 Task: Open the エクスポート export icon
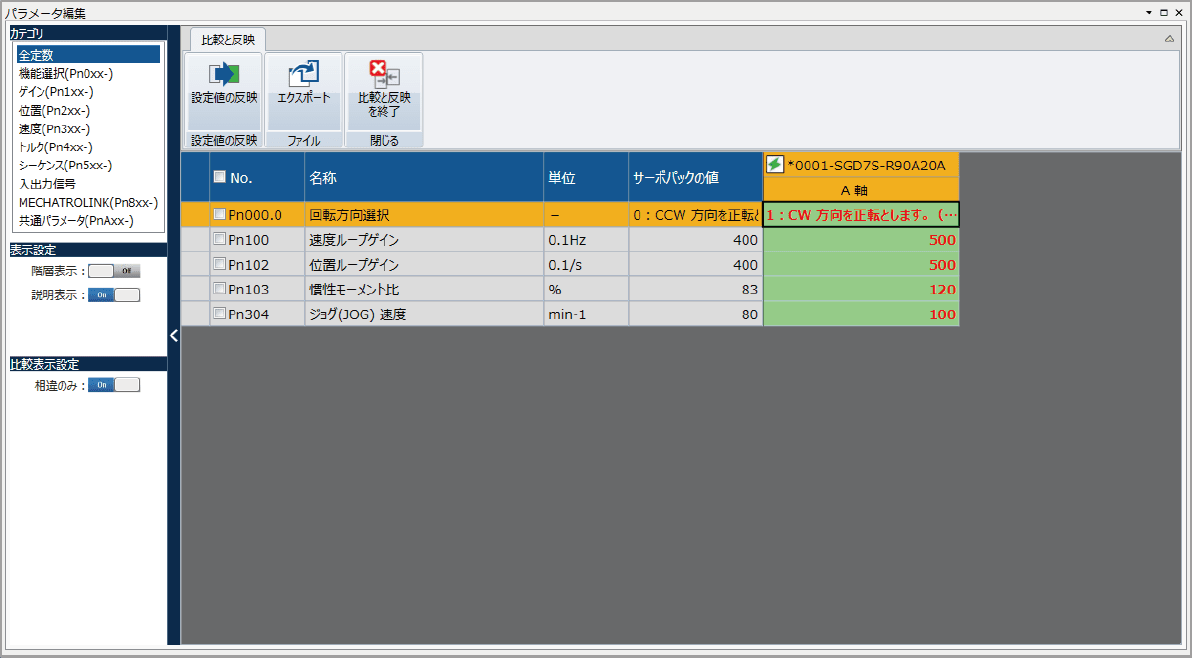click(x=303, y=72)
